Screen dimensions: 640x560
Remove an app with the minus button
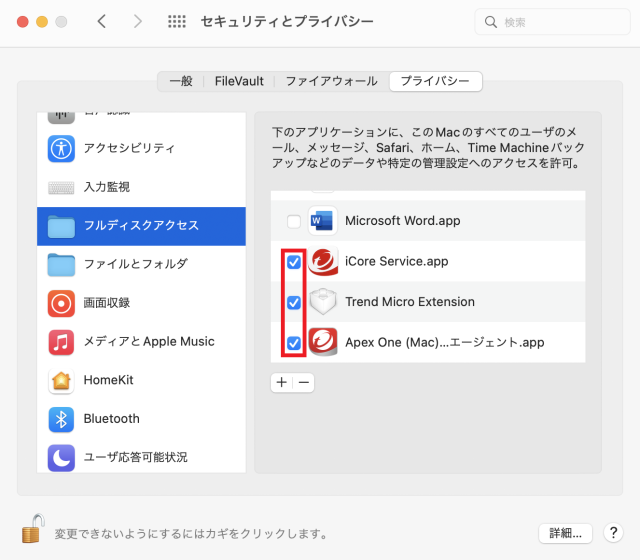point(304,382)
